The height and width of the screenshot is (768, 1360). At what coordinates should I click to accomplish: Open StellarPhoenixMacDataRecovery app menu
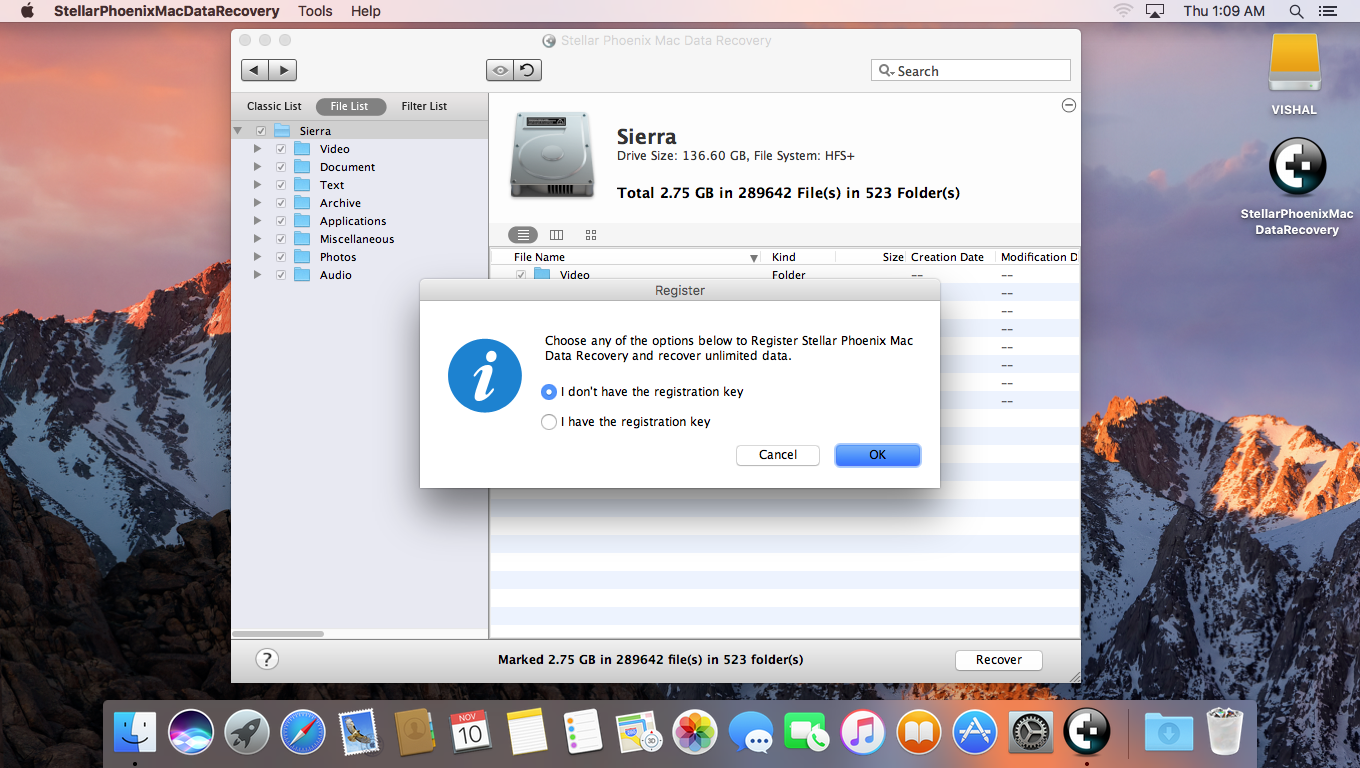coord(166,11)
